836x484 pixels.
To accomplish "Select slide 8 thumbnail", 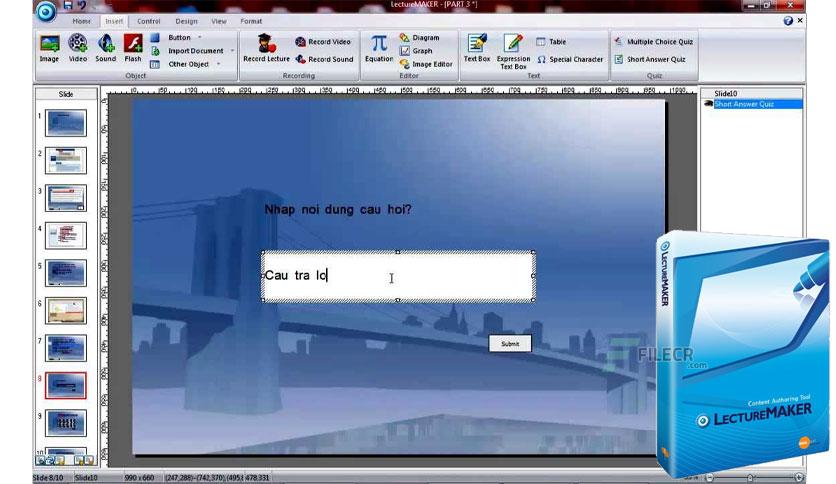I will 66,385.
